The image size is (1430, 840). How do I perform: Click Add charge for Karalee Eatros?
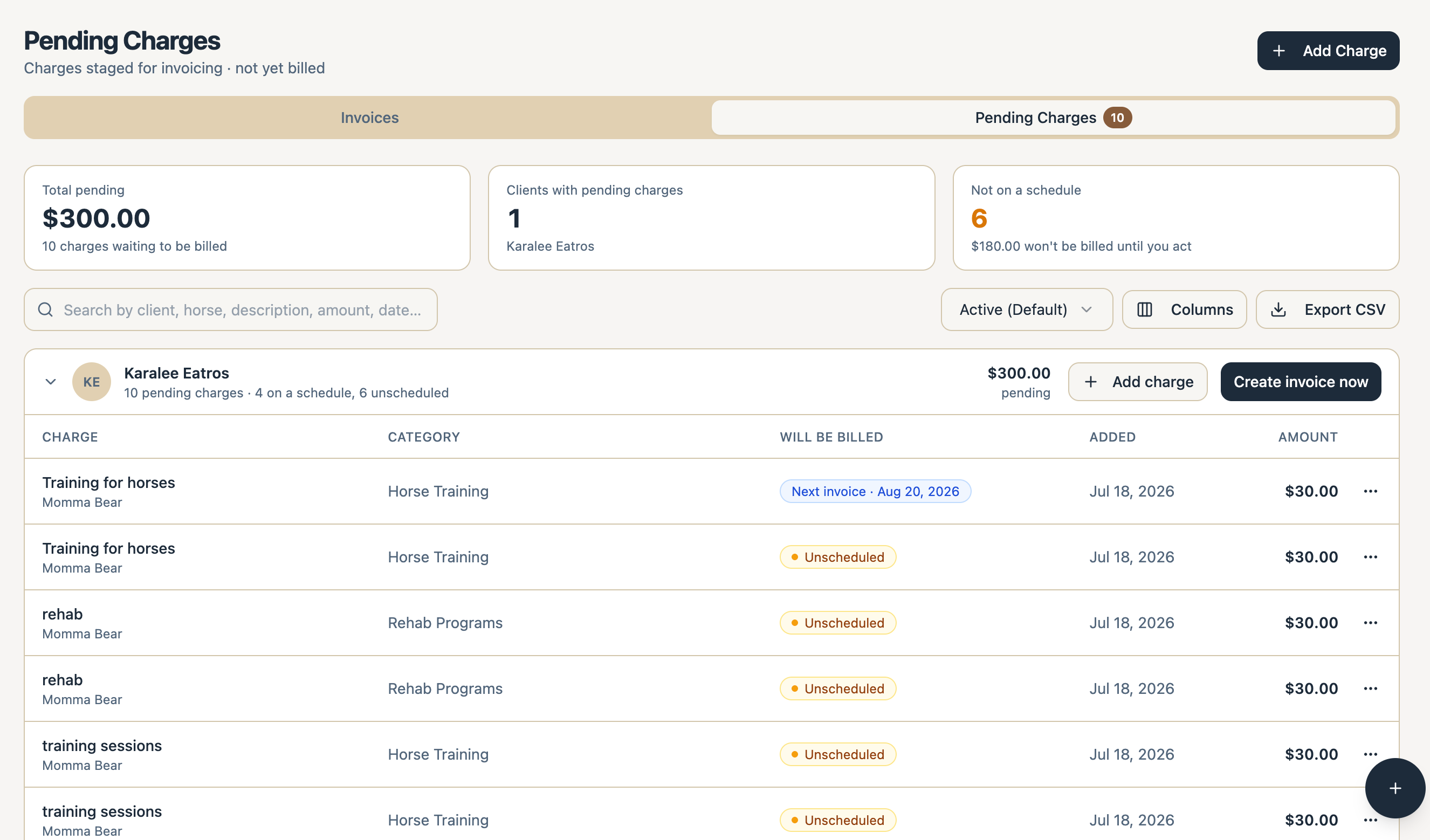(x=1137, y=381)
